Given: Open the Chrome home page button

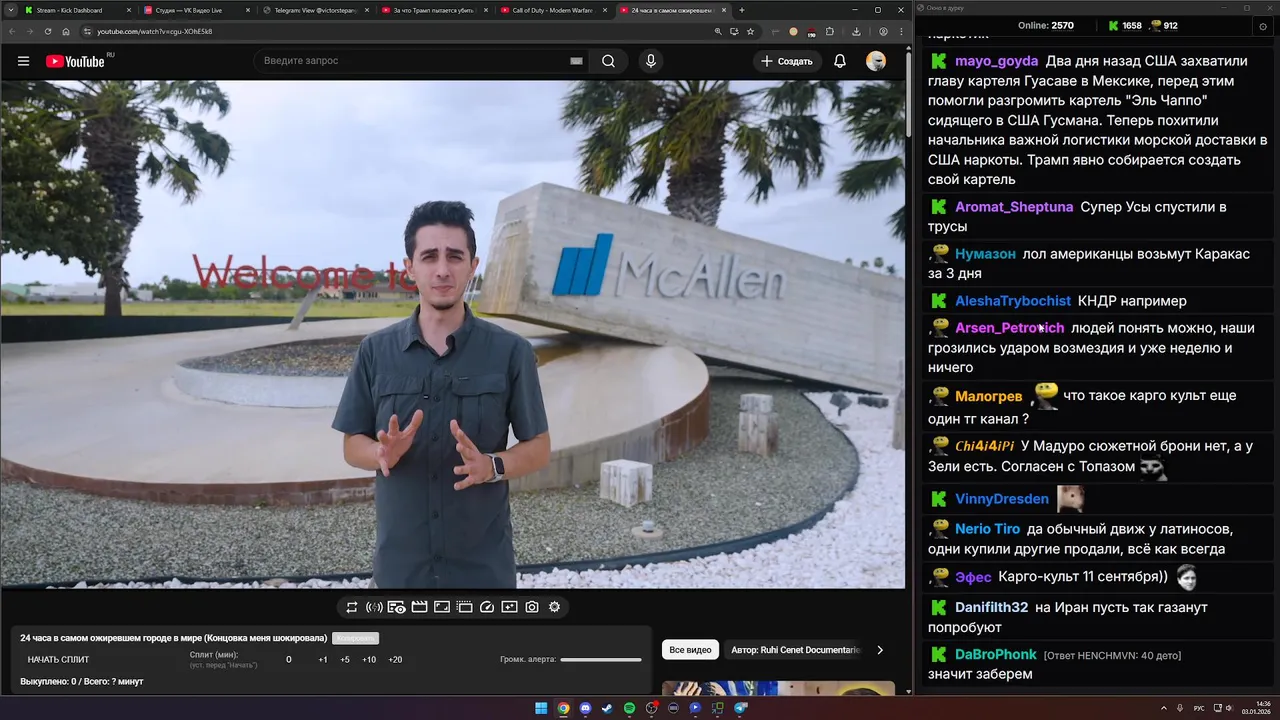Looking at the screenshot, I should pos(66,31).
